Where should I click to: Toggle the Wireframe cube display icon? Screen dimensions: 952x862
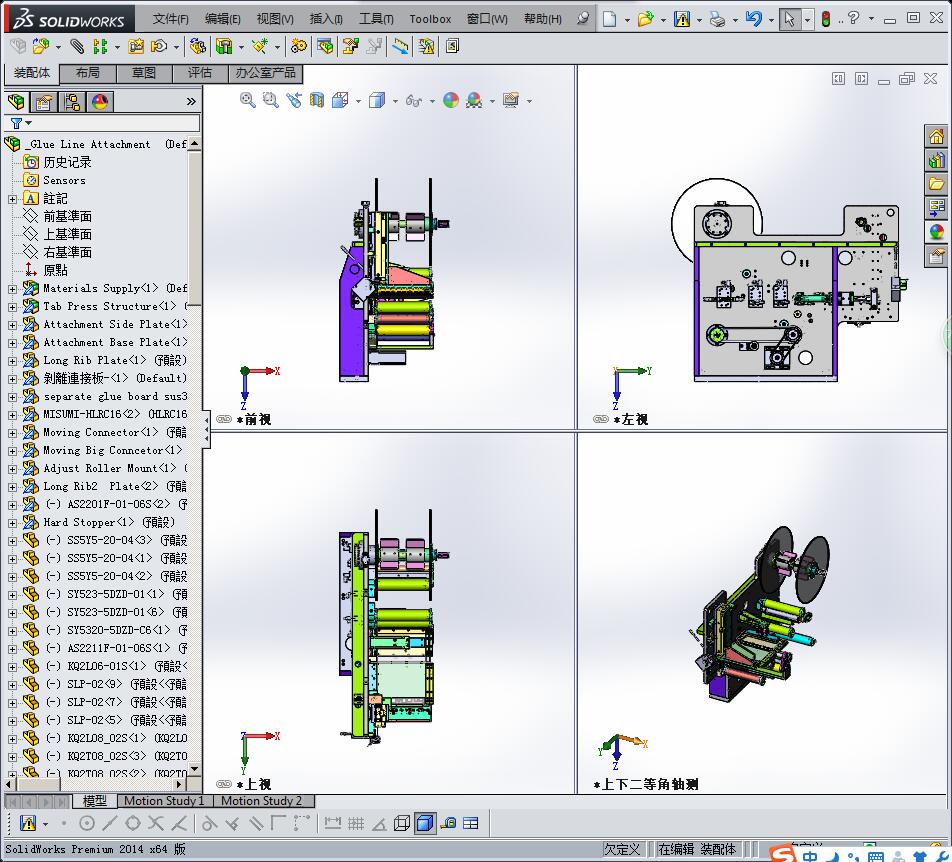point(401,823)
